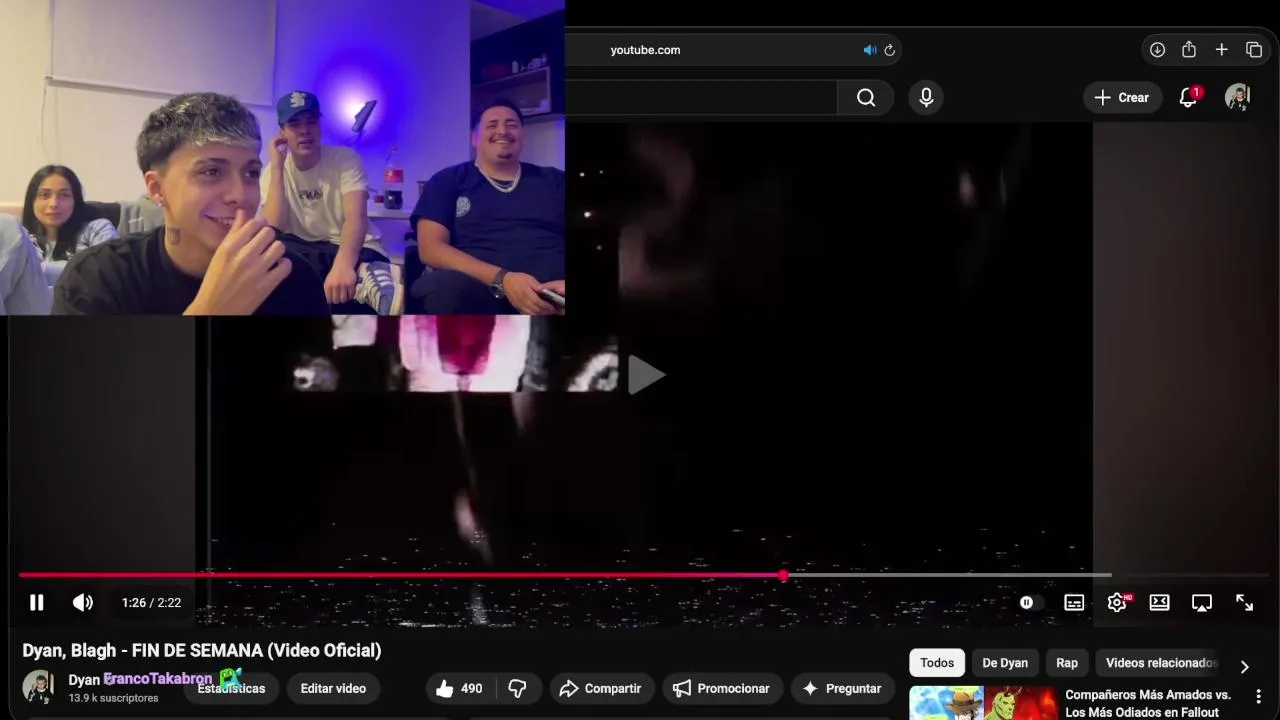Screen dimensions: 1280x720
Task: Click the Promocionar button
Action: (x=721, y=688)
